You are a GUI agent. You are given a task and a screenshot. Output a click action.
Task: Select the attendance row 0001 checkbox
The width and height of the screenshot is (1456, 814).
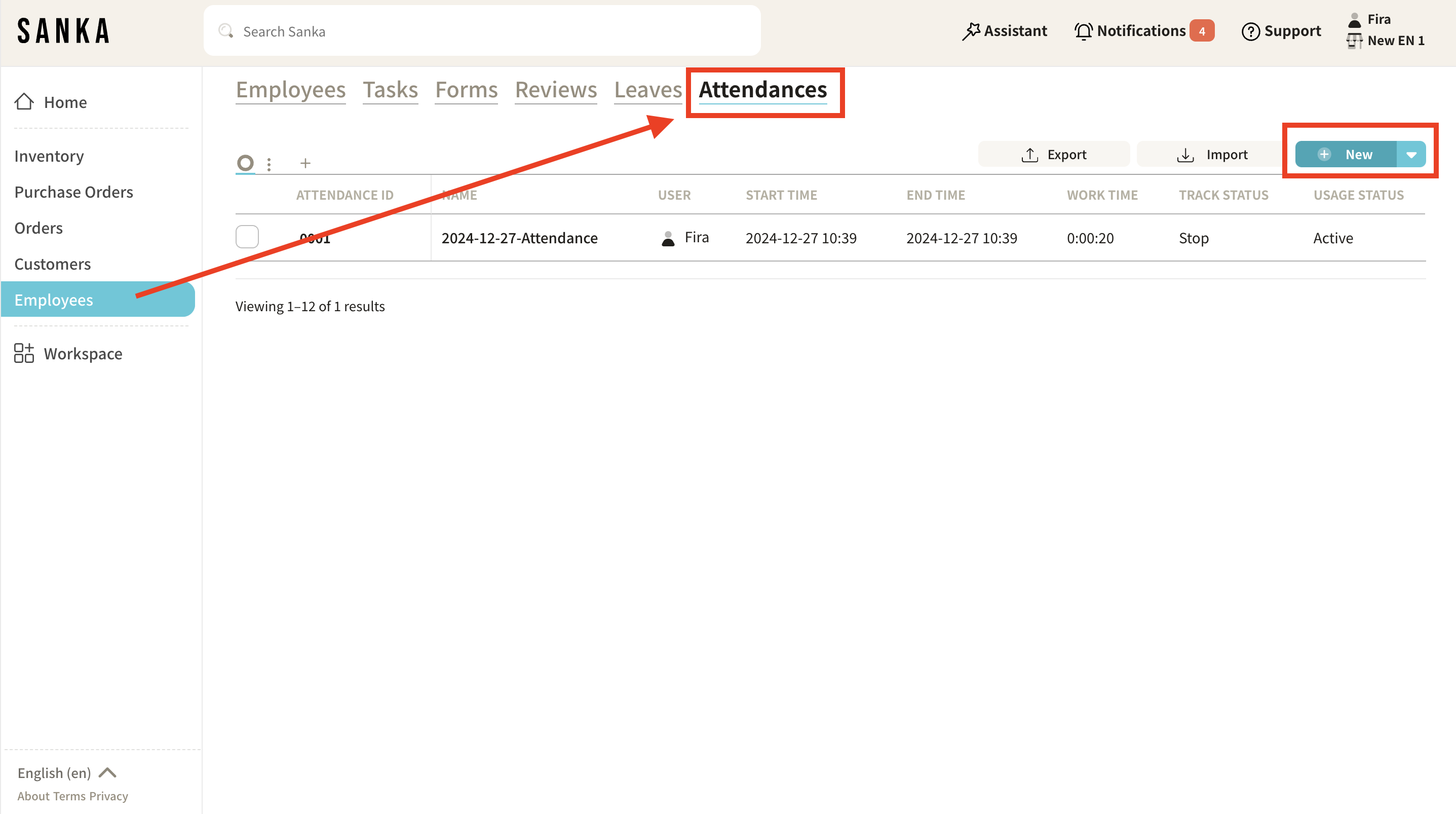tap(247, 237)
